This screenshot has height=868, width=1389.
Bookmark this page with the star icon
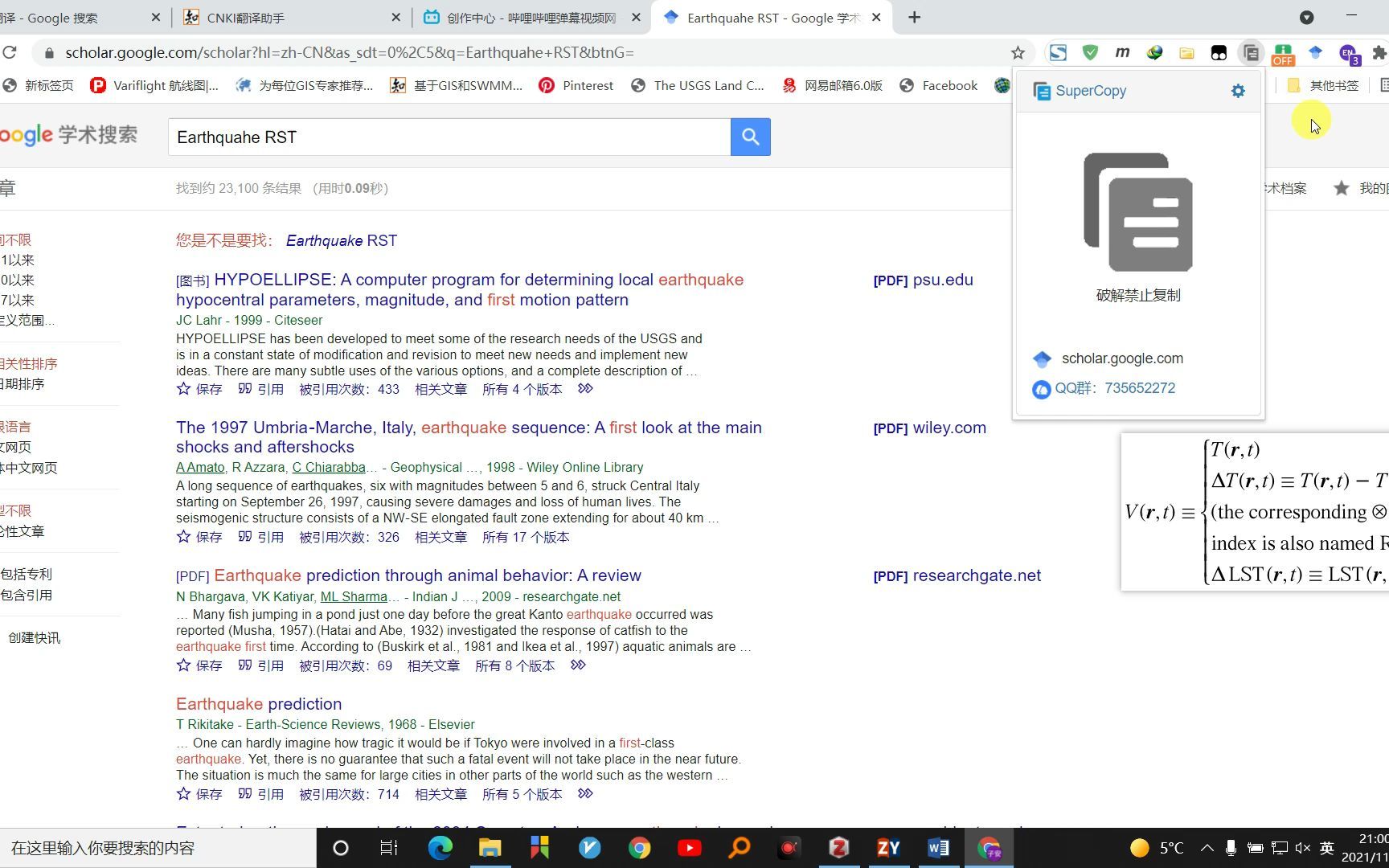1018,53
